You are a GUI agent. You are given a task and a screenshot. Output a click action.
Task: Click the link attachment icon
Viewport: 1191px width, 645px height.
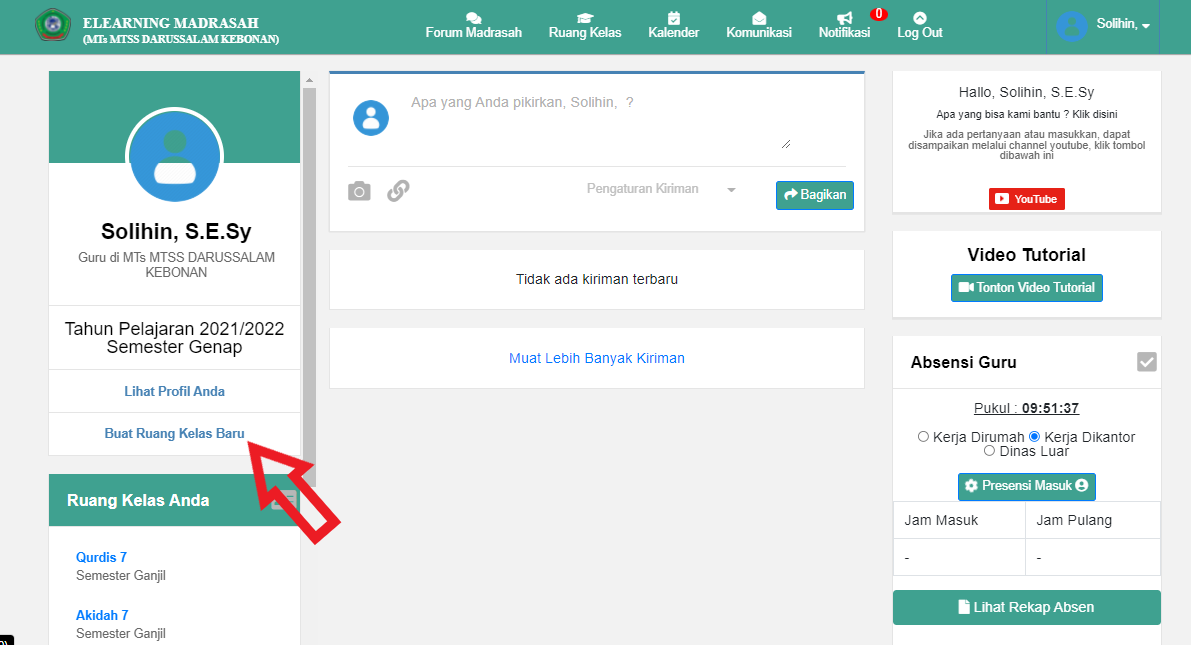tap(398, 191)
